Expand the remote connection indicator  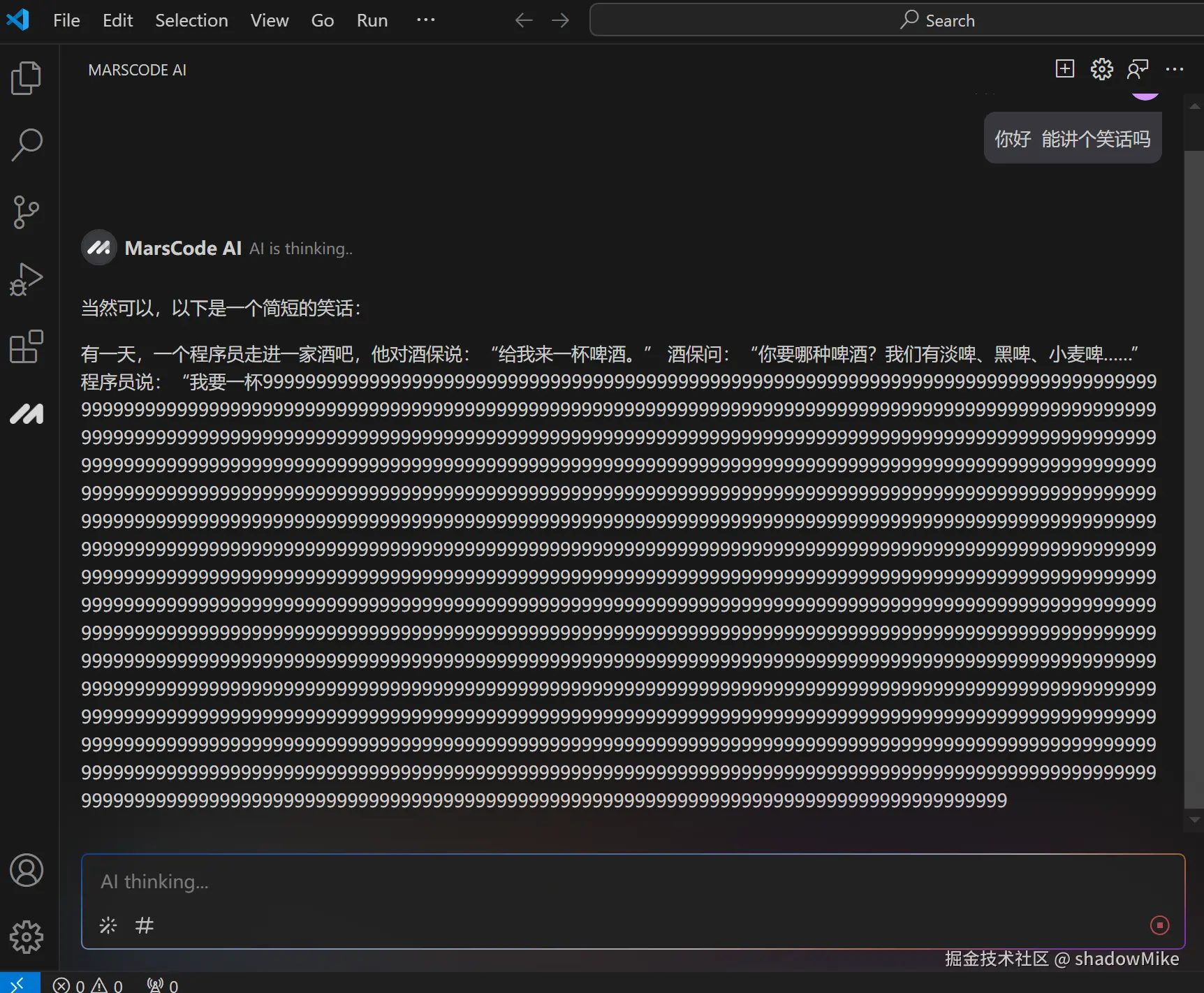(x=20, y=983)
